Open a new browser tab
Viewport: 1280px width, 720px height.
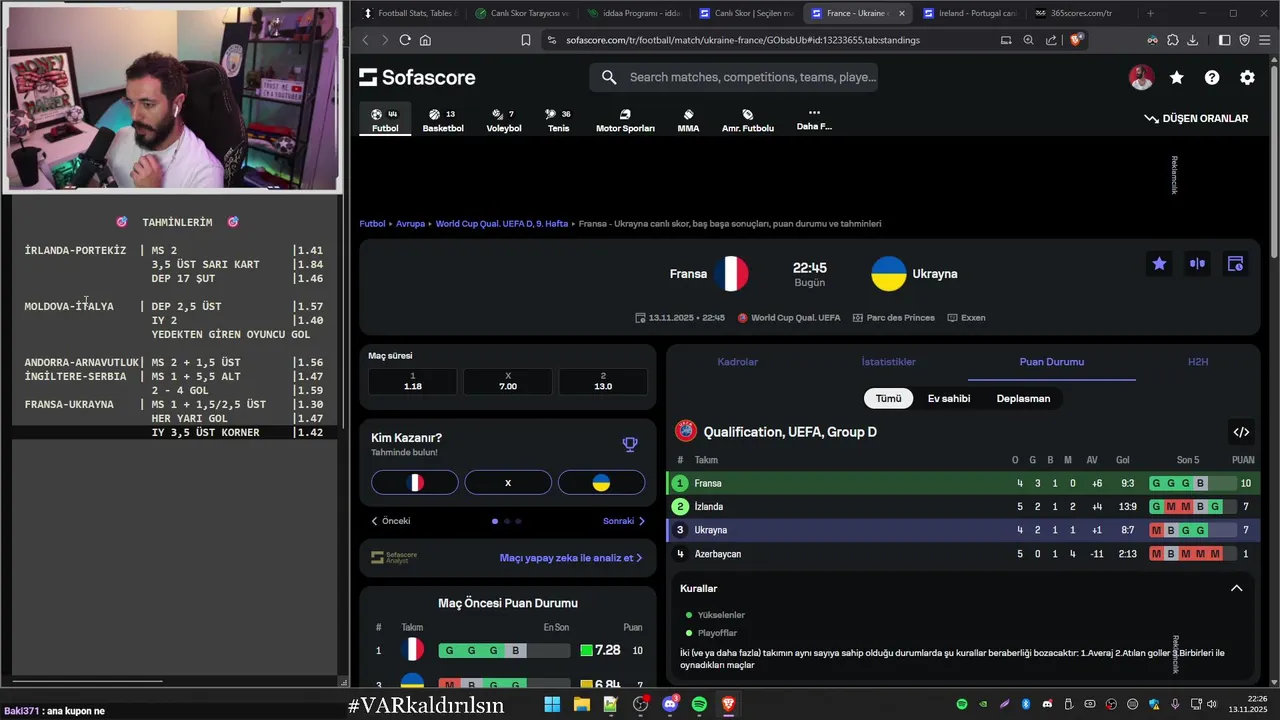click(1150, 13)
